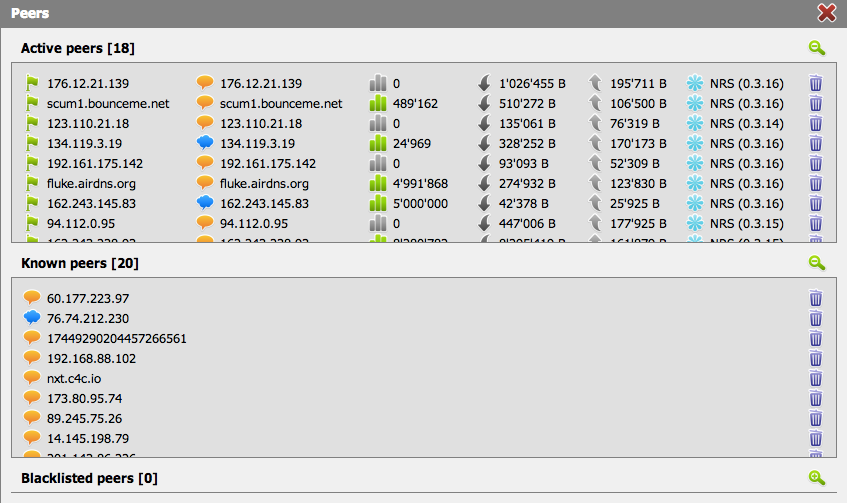This screenshot has height=503, width=847.
Task: Select known peer 14.145.198.79 text
Action: click(88, 439)
